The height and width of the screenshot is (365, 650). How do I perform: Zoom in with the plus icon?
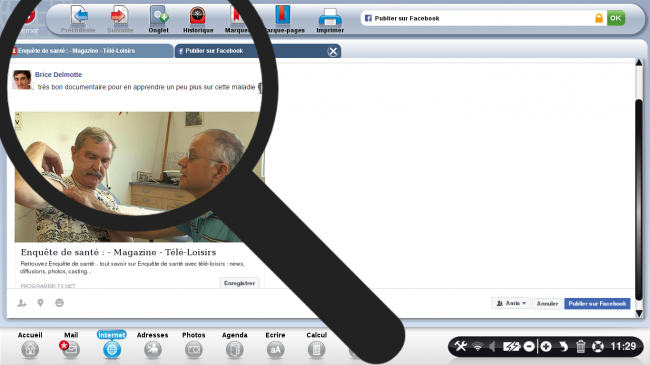tap(546, 346)
